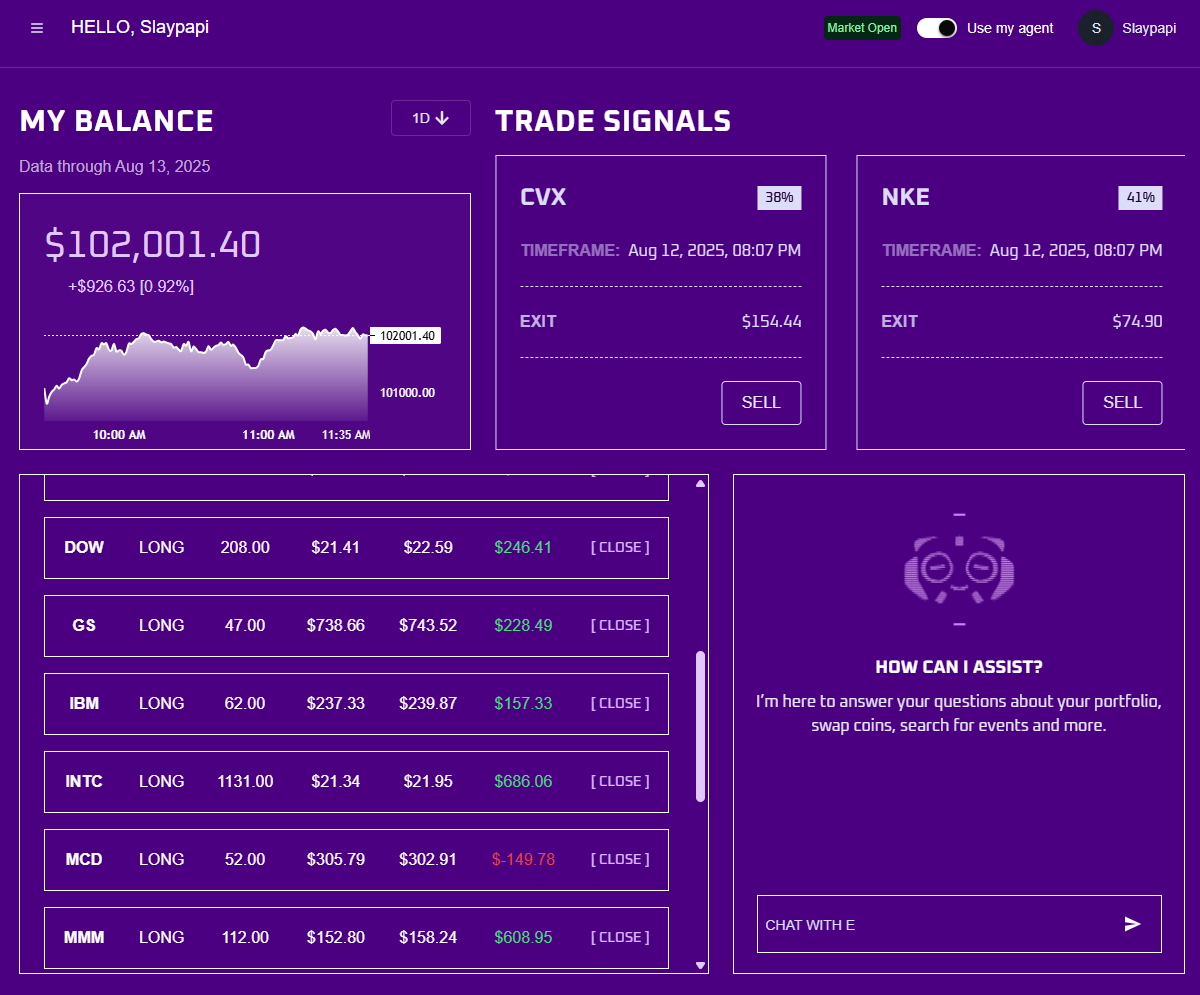Open the hamburger navigation menu

click(37, 28)
